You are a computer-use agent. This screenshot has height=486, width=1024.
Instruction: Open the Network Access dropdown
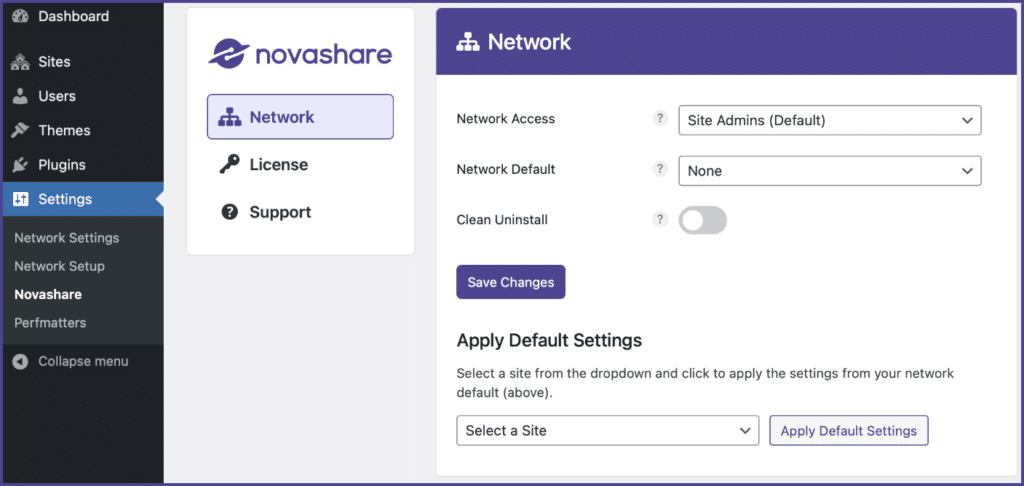point(830,120)
